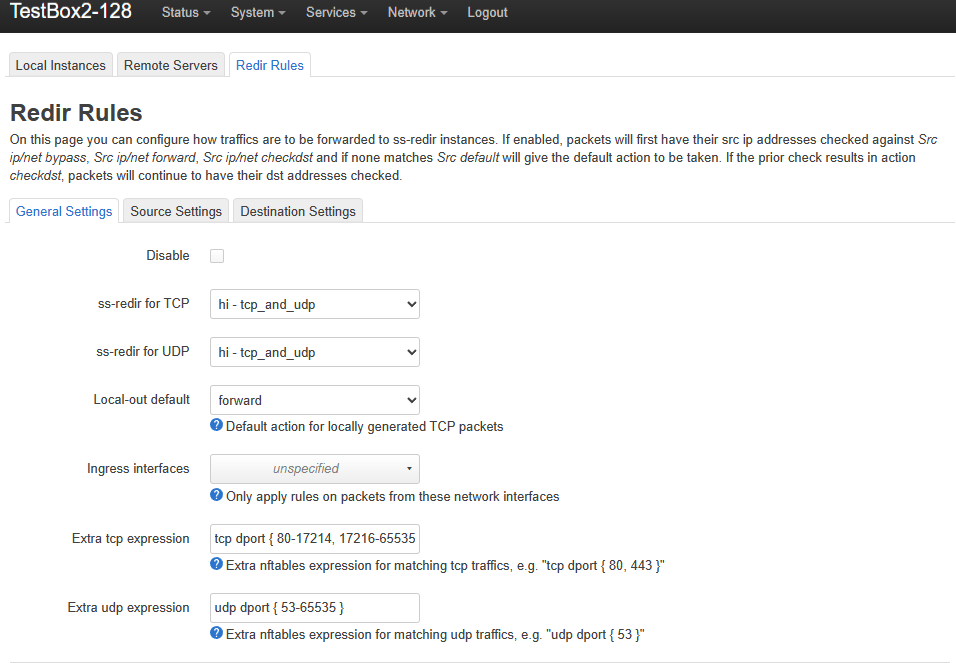Click the Extra udp expression field

314,608
